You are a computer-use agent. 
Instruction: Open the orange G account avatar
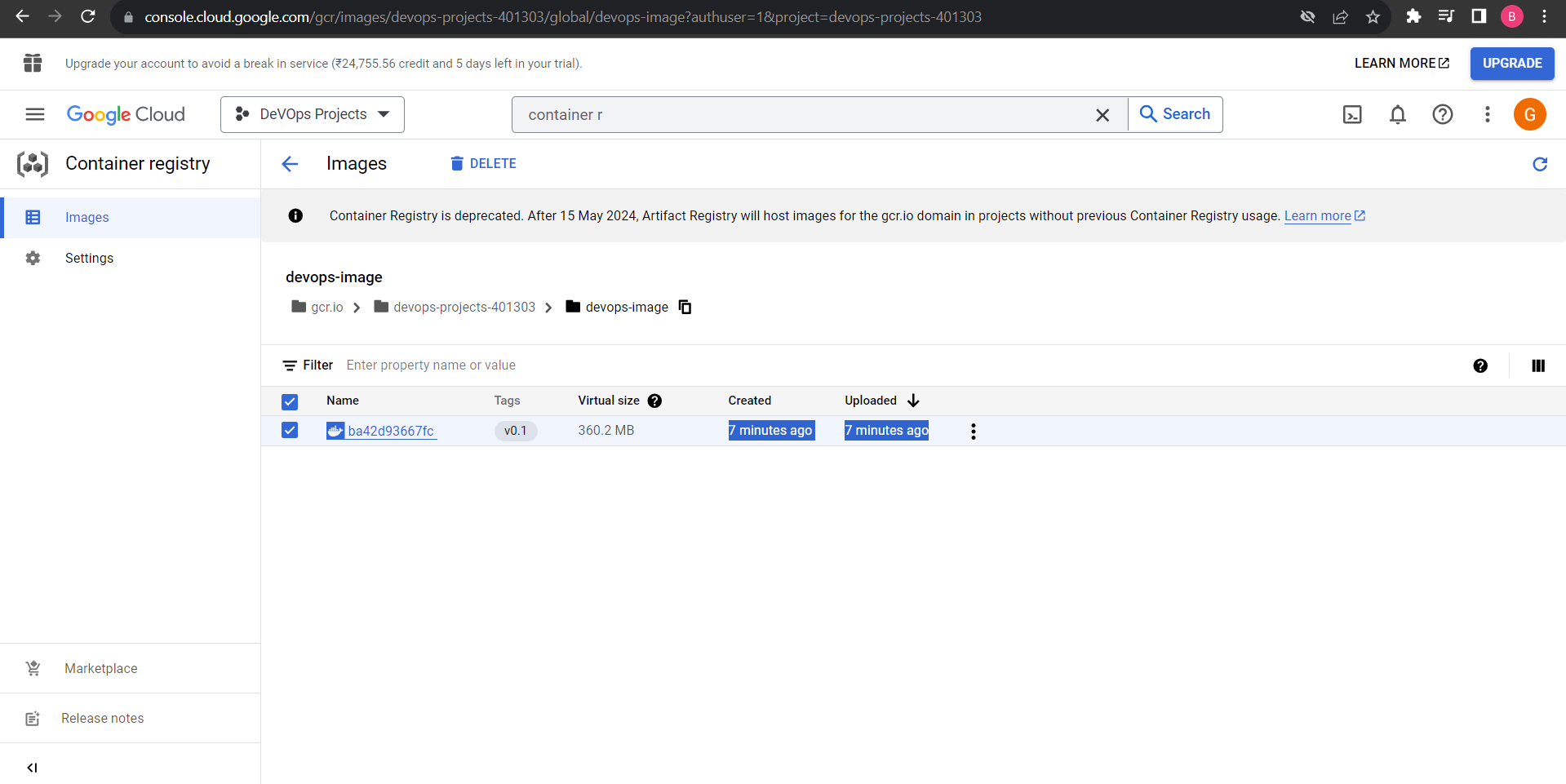tap(1530, 114)
